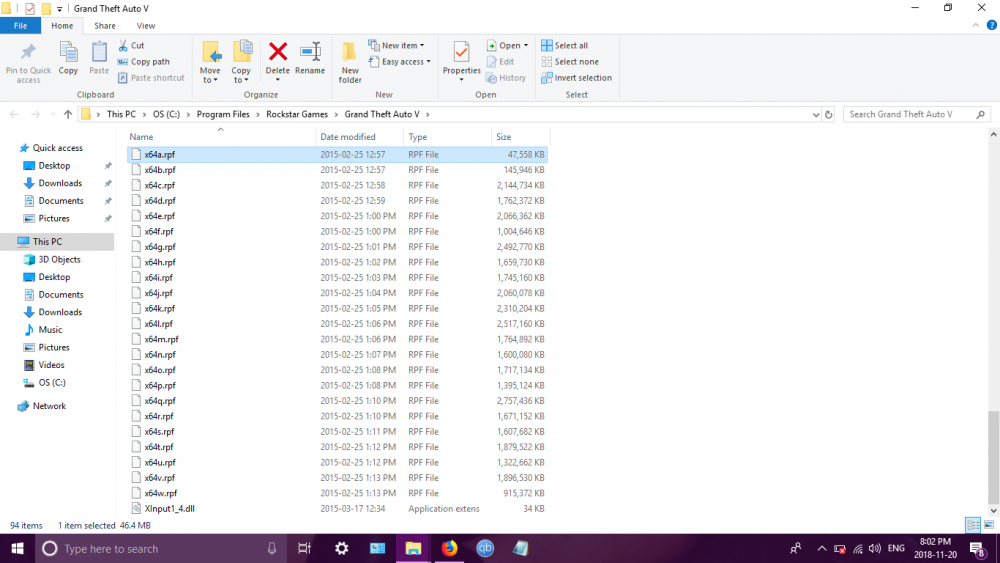Click Rockstar Games in the address breadcrumb
The height and width of the screenshot is (563, 1000).
coord(299,114)
